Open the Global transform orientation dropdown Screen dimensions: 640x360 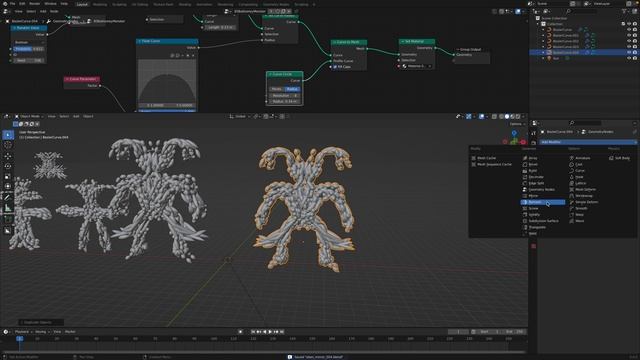click(x=239, y=116)
